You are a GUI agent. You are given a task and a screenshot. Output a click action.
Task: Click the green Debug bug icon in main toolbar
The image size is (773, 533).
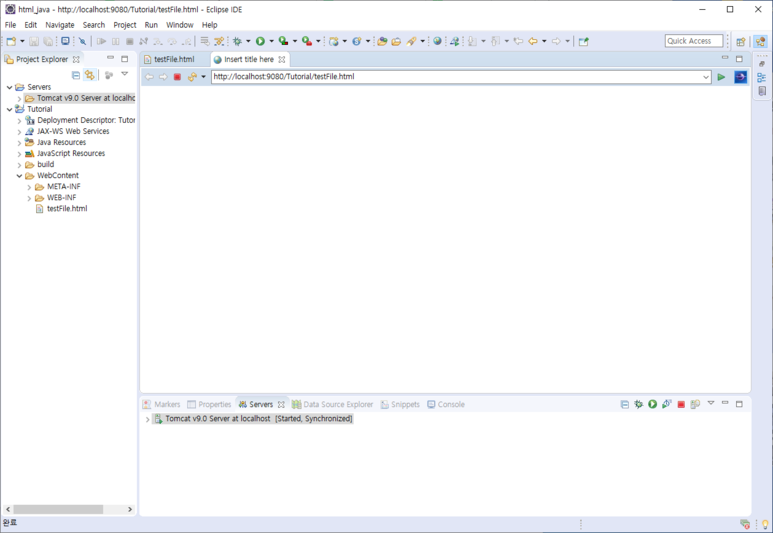pos(238,41)
